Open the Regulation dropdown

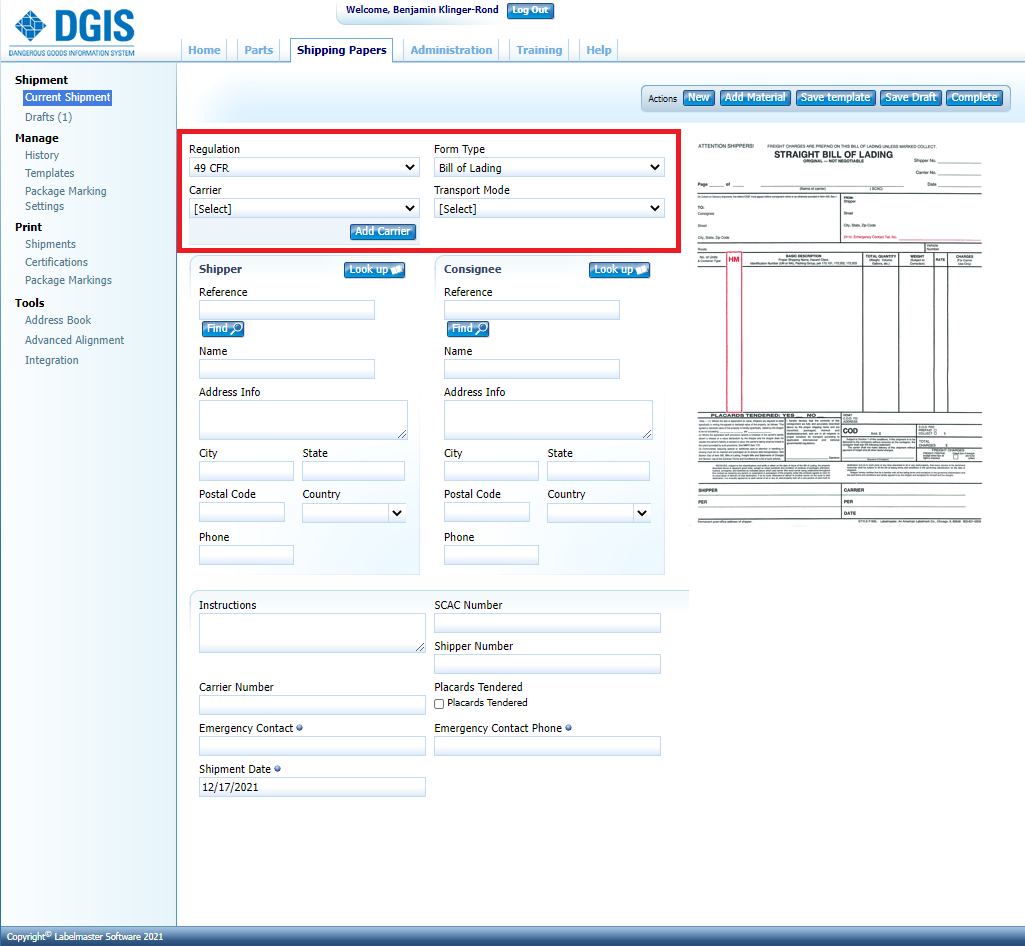pyautogui.click(x=304, y=168)
